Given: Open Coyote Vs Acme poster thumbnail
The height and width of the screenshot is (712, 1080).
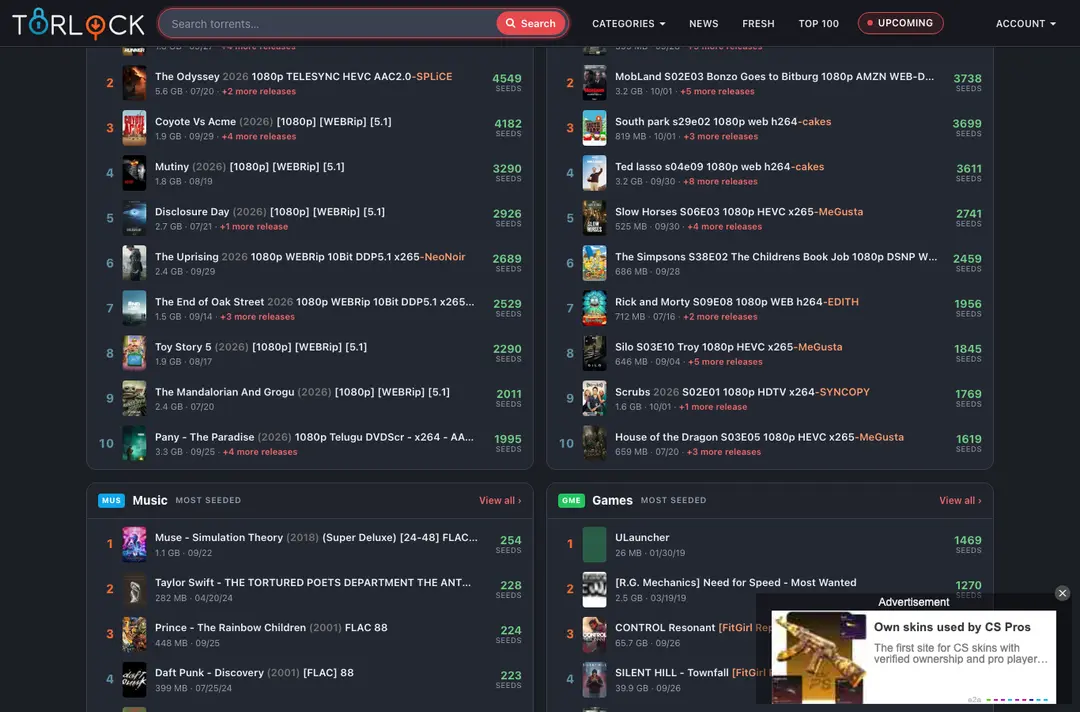Looking at the screenshot, I should [134, 128].
